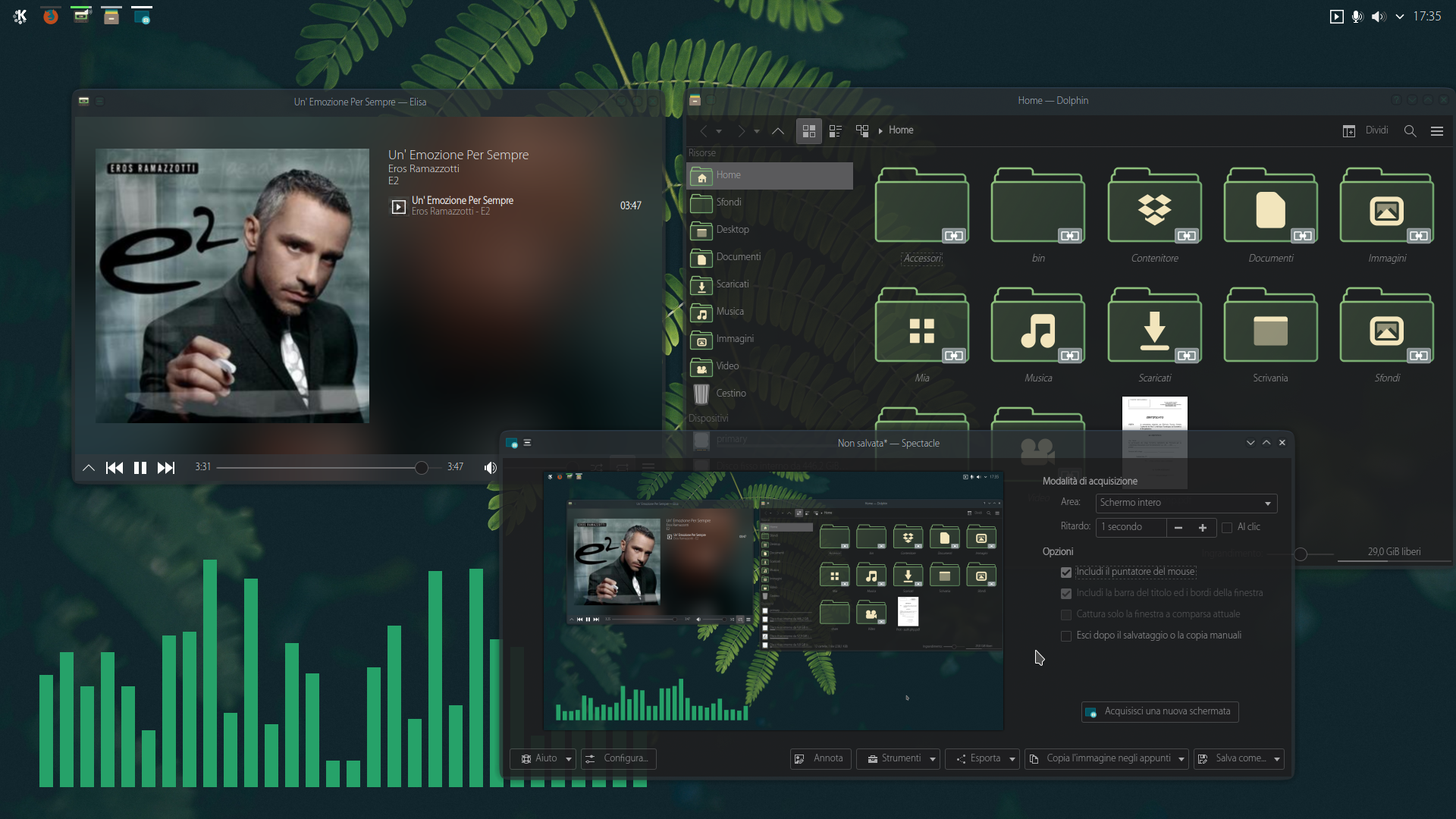Click the Eros Ramazzotti album cover in Elisa
The width and height of the screenshot is (1456, 819).
pyautogui.click(x=232, y=286)
